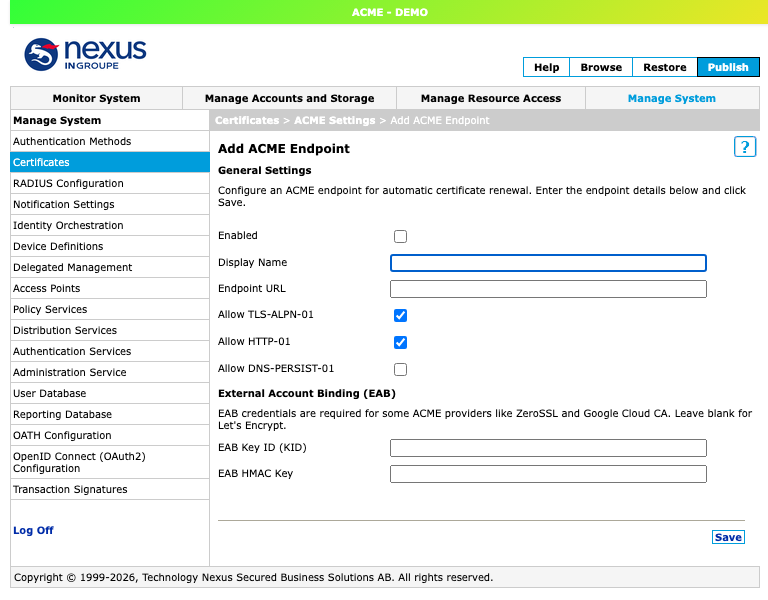Open Access Points

coord(110,288)
